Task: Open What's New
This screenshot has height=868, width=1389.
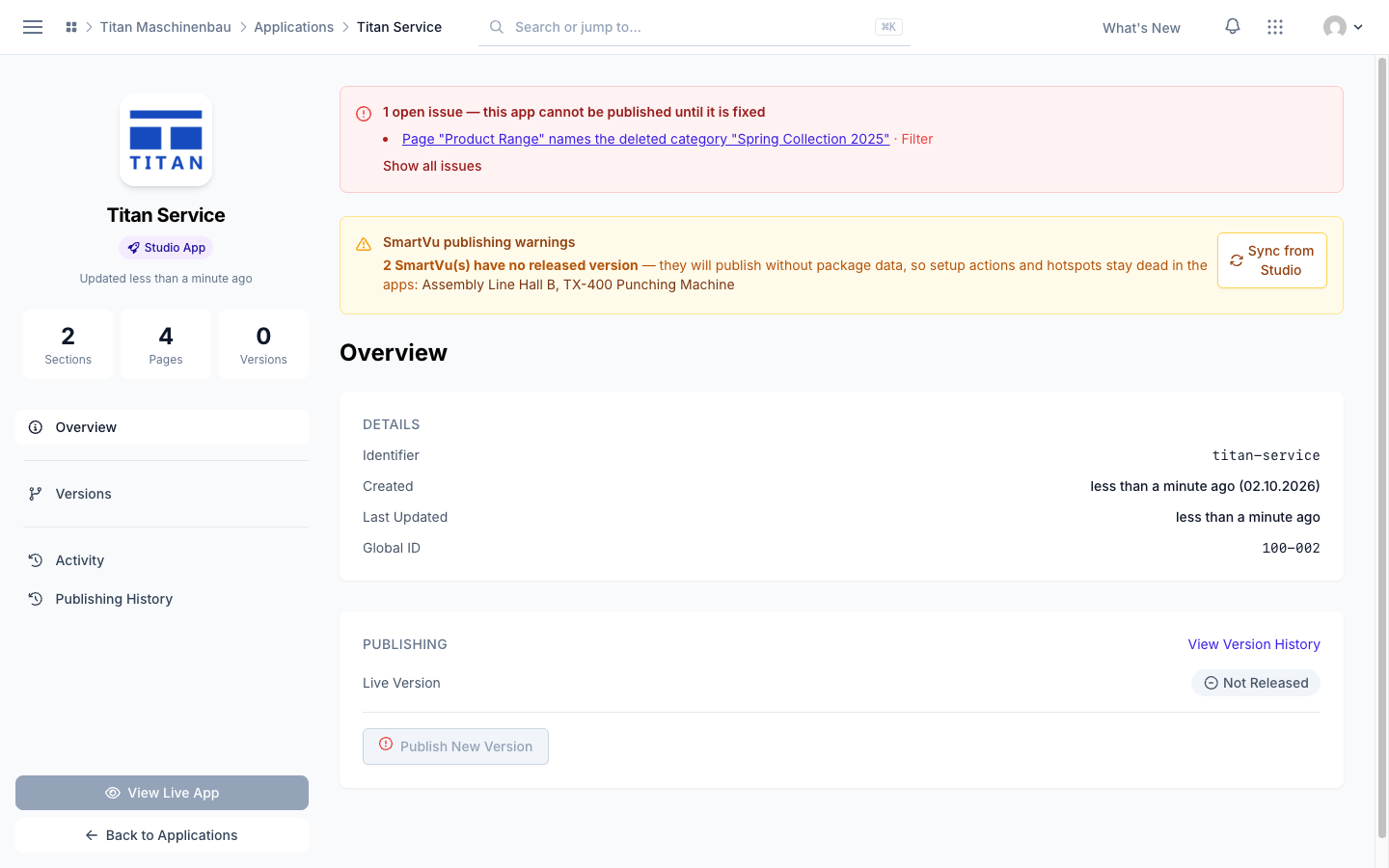Action: 1141,28
